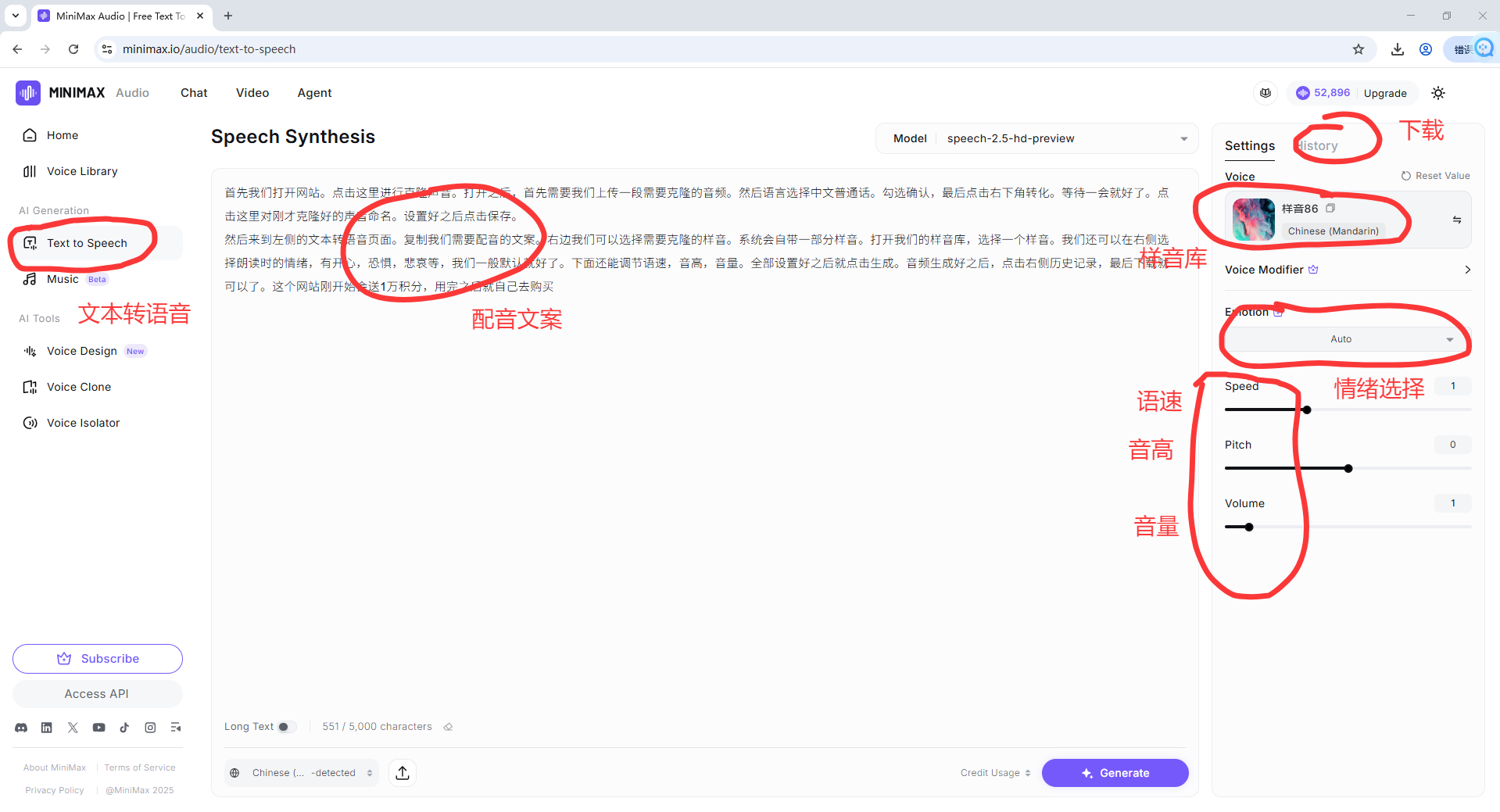
Task: Open the Chinese detected language selector
Action: coord(302,773)
